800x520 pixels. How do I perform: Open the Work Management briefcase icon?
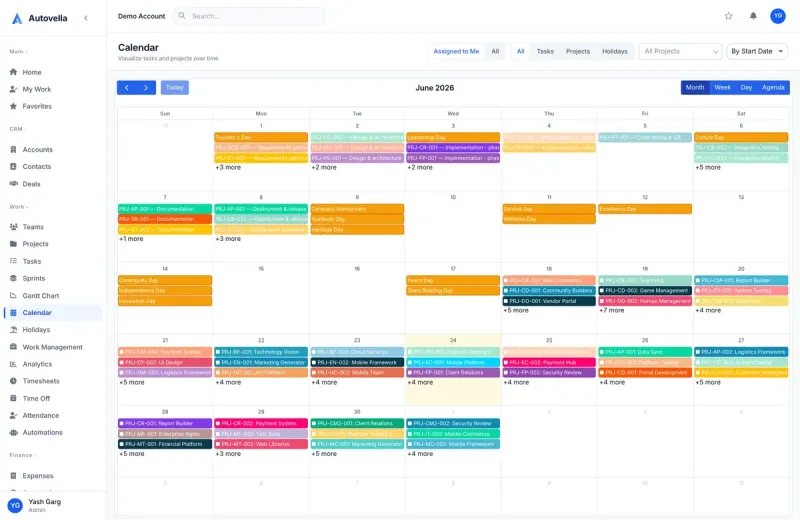[x=13, y=347]
